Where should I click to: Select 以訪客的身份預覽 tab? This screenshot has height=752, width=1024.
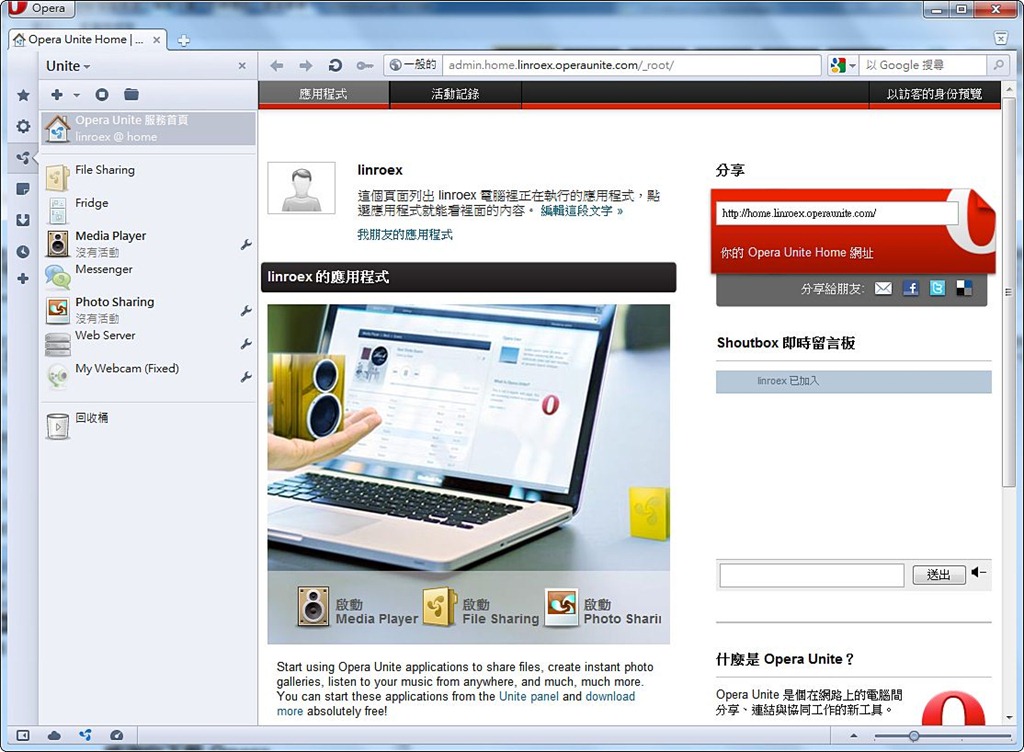934,94
